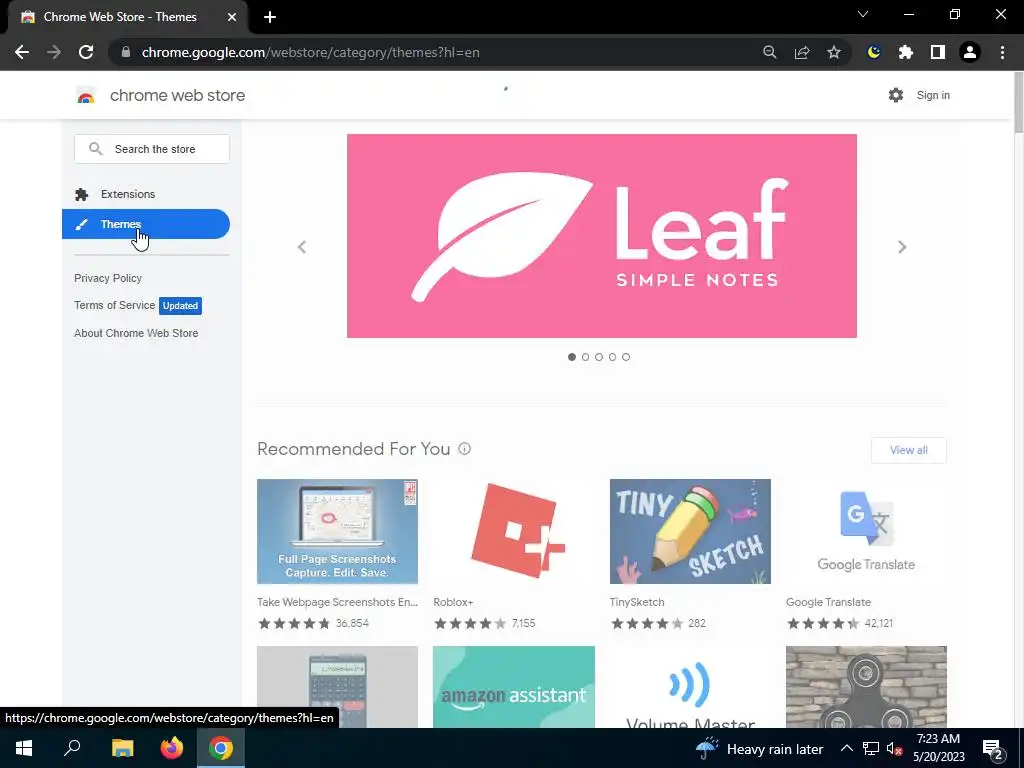Bookmark this tab with the star icon
Viewport: 1024px width, 768px height.
834,52
